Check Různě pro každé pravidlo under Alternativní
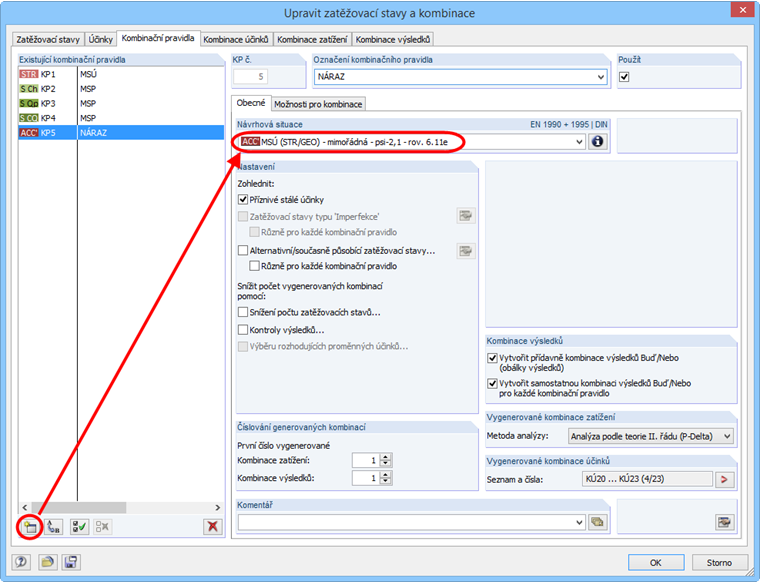Screen dimensions: 760x583 (254, 266)
